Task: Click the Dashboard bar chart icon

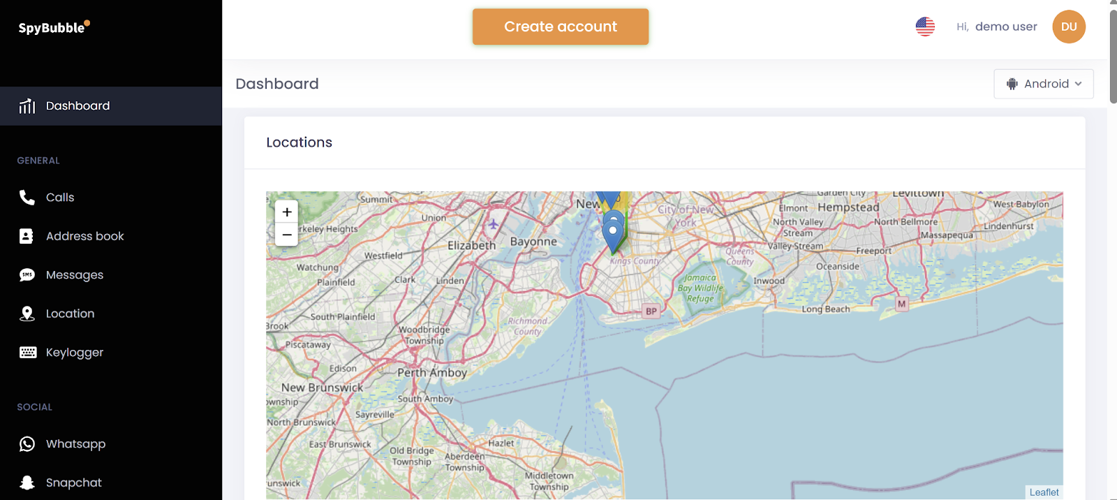Action: [27, 106]
